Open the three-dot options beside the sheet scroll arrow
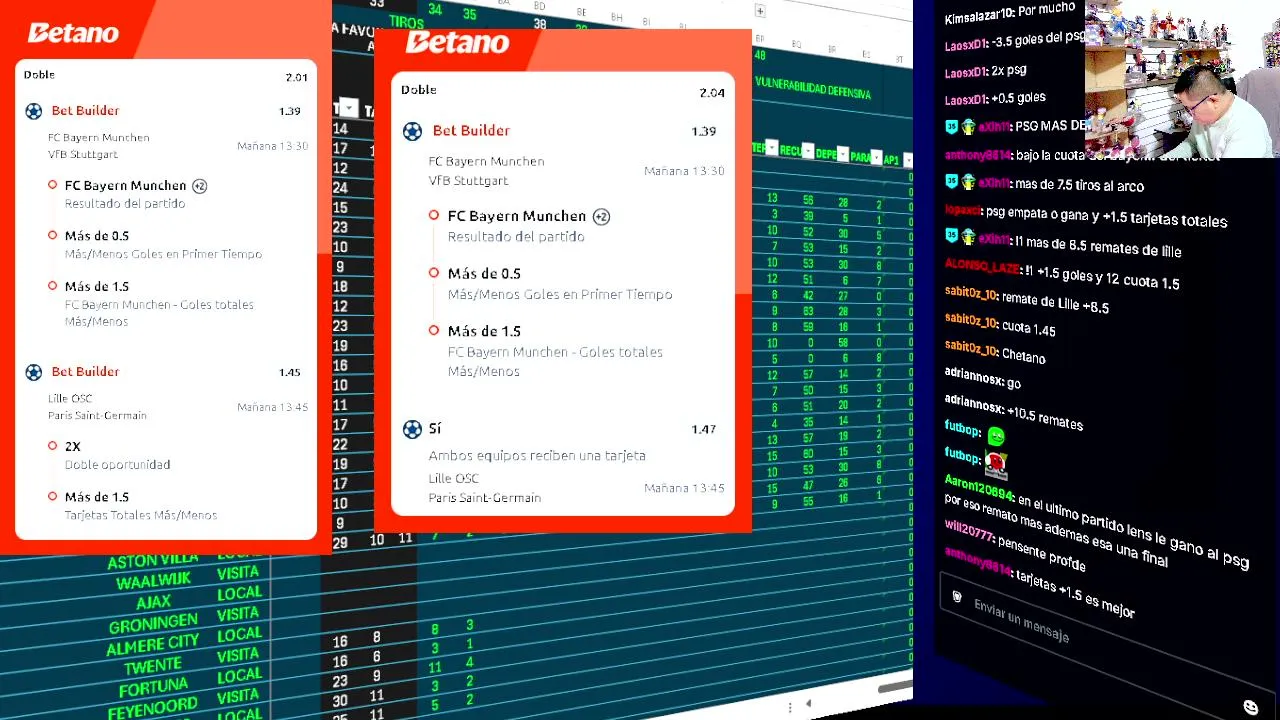 [790, 707]
